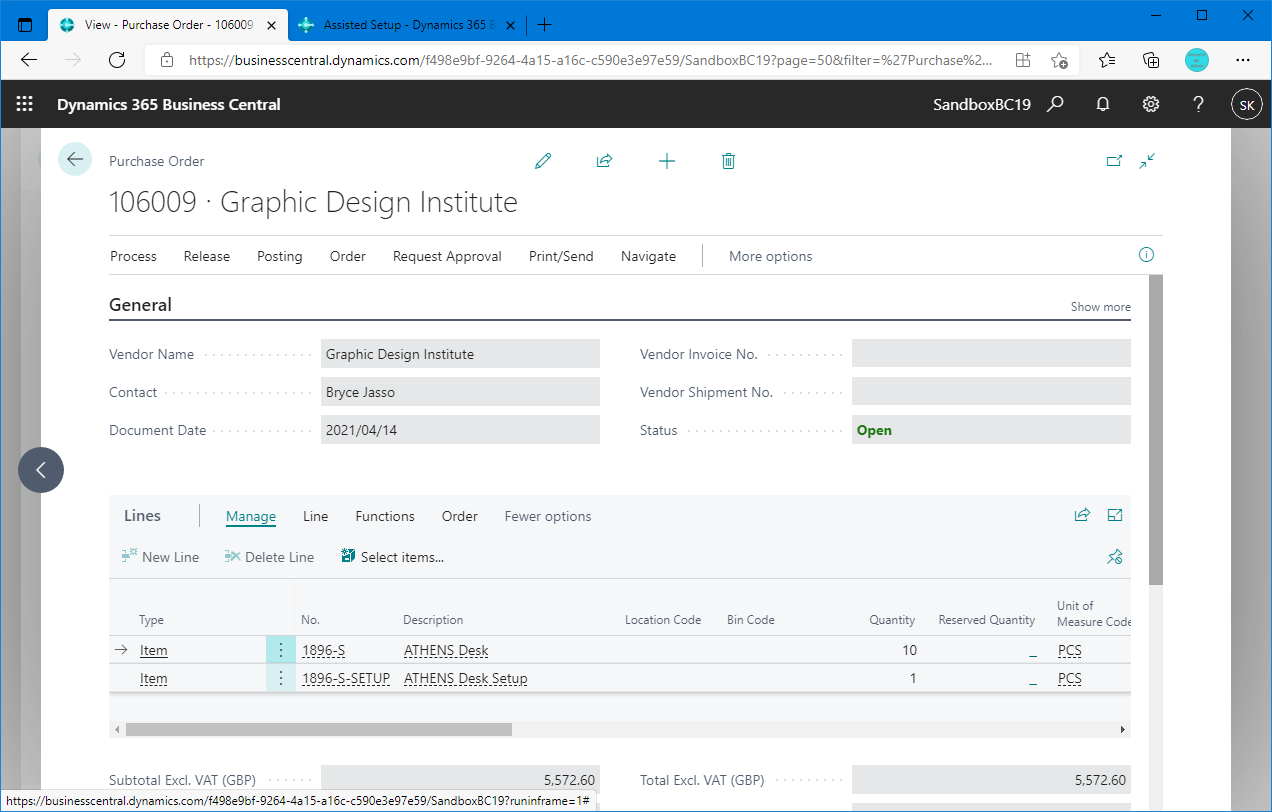Open the Share options icon
Viewport: 1272px width, 812px height.
604,160
